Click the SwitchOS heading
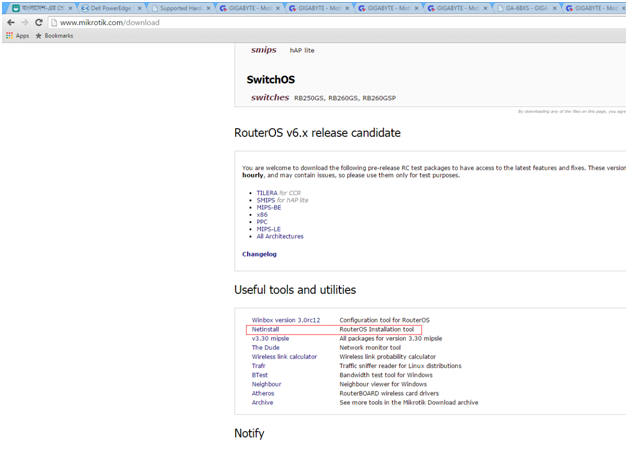 point(270,80)
